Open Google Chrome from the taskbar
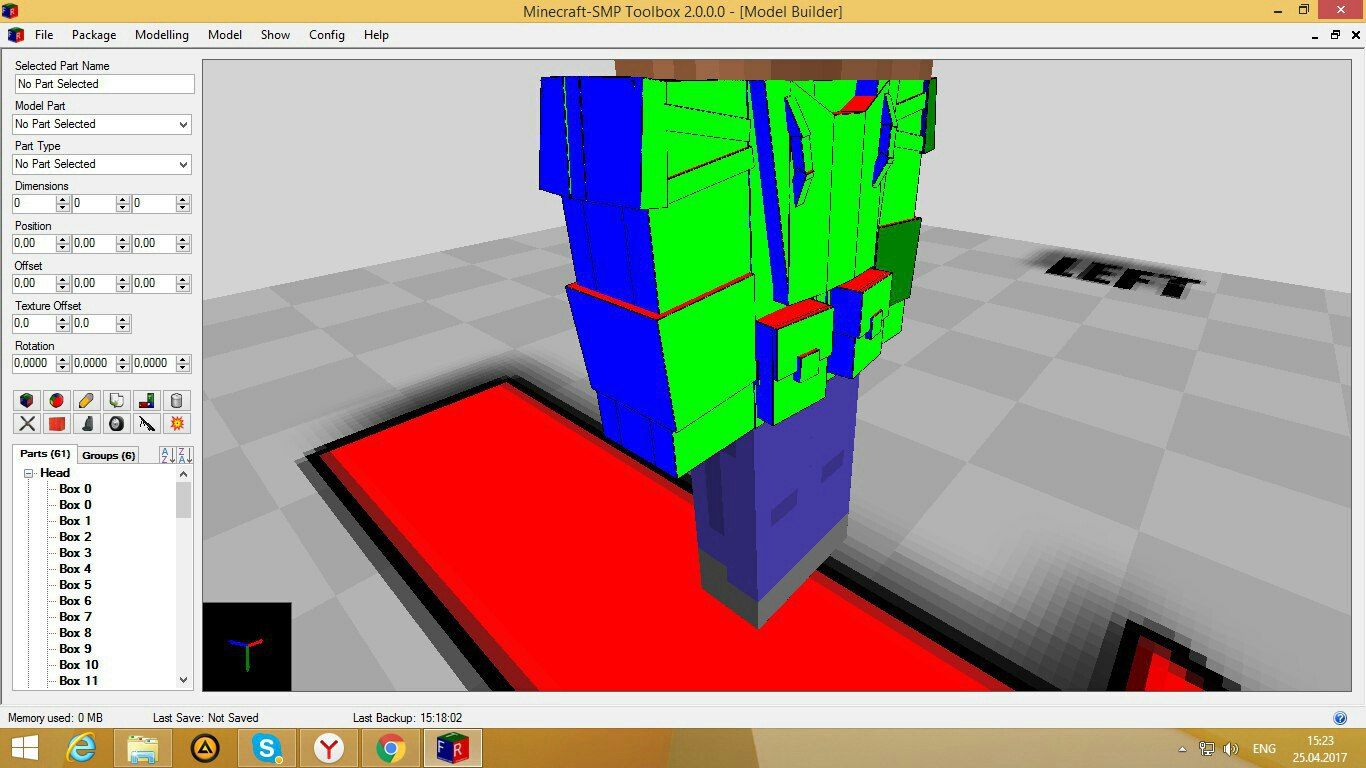The height and width of the screenshot is (768, 1366). pyautogui.click(x=390, y=748)
